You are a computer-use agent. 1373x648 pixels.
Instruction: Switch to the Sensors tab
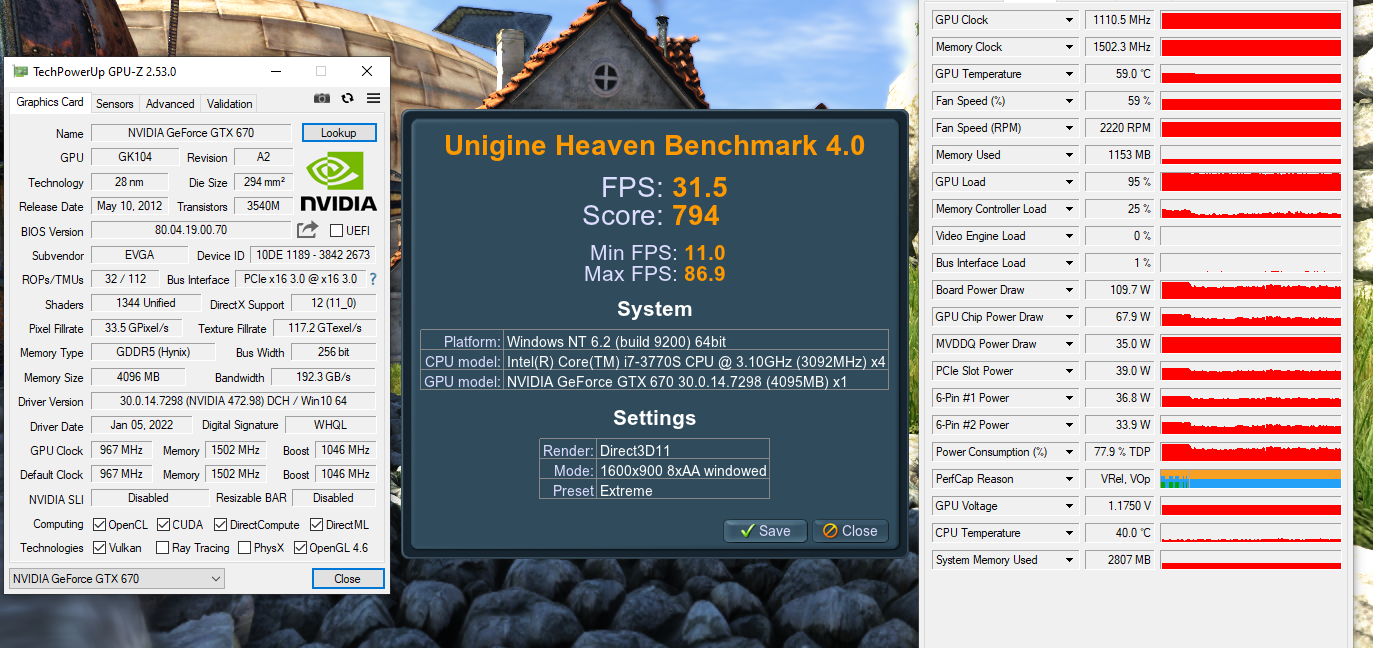114,103
